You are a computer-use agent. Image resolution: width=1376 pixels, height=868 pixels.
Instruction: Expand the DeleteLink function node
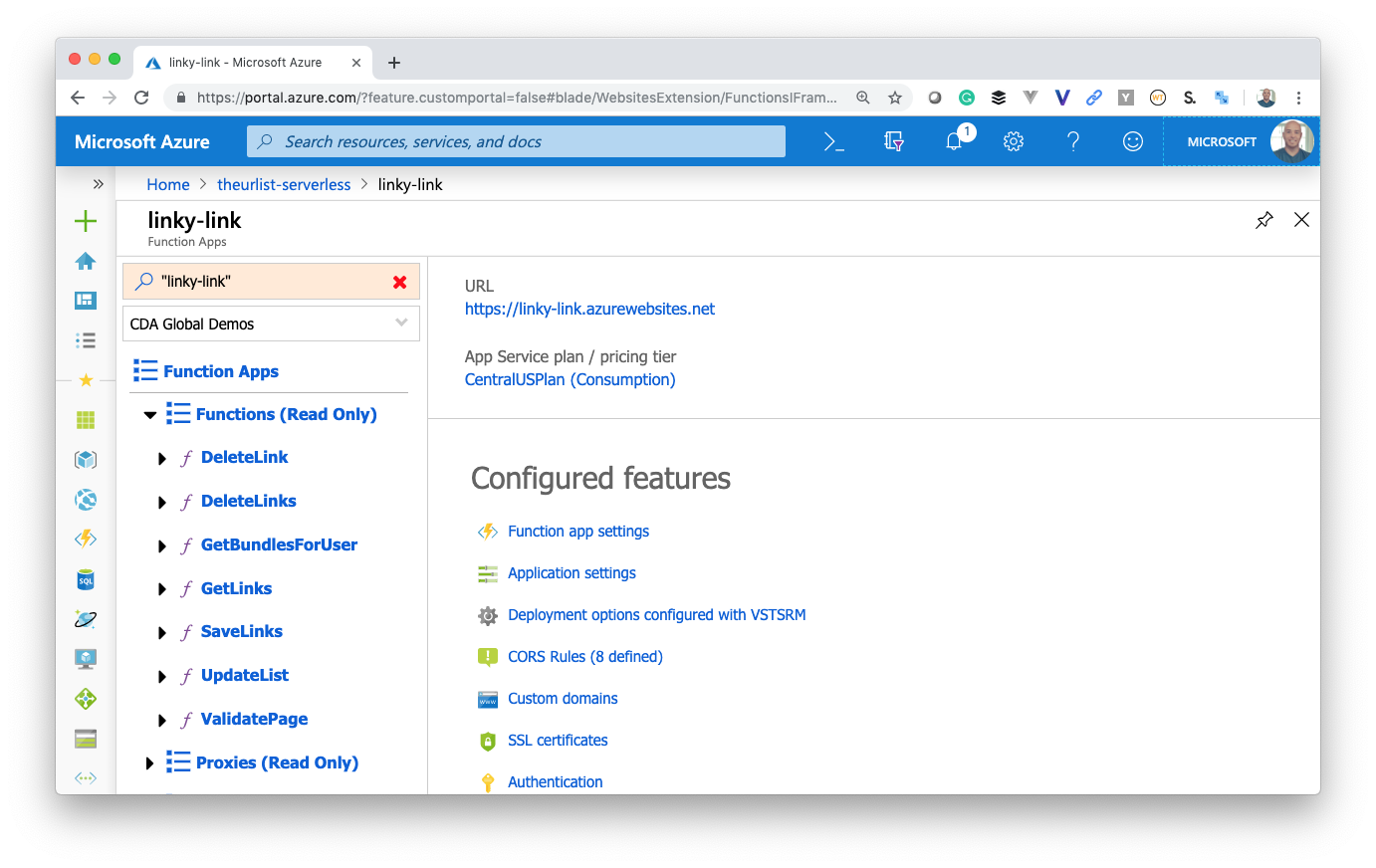tap(162, 459)
